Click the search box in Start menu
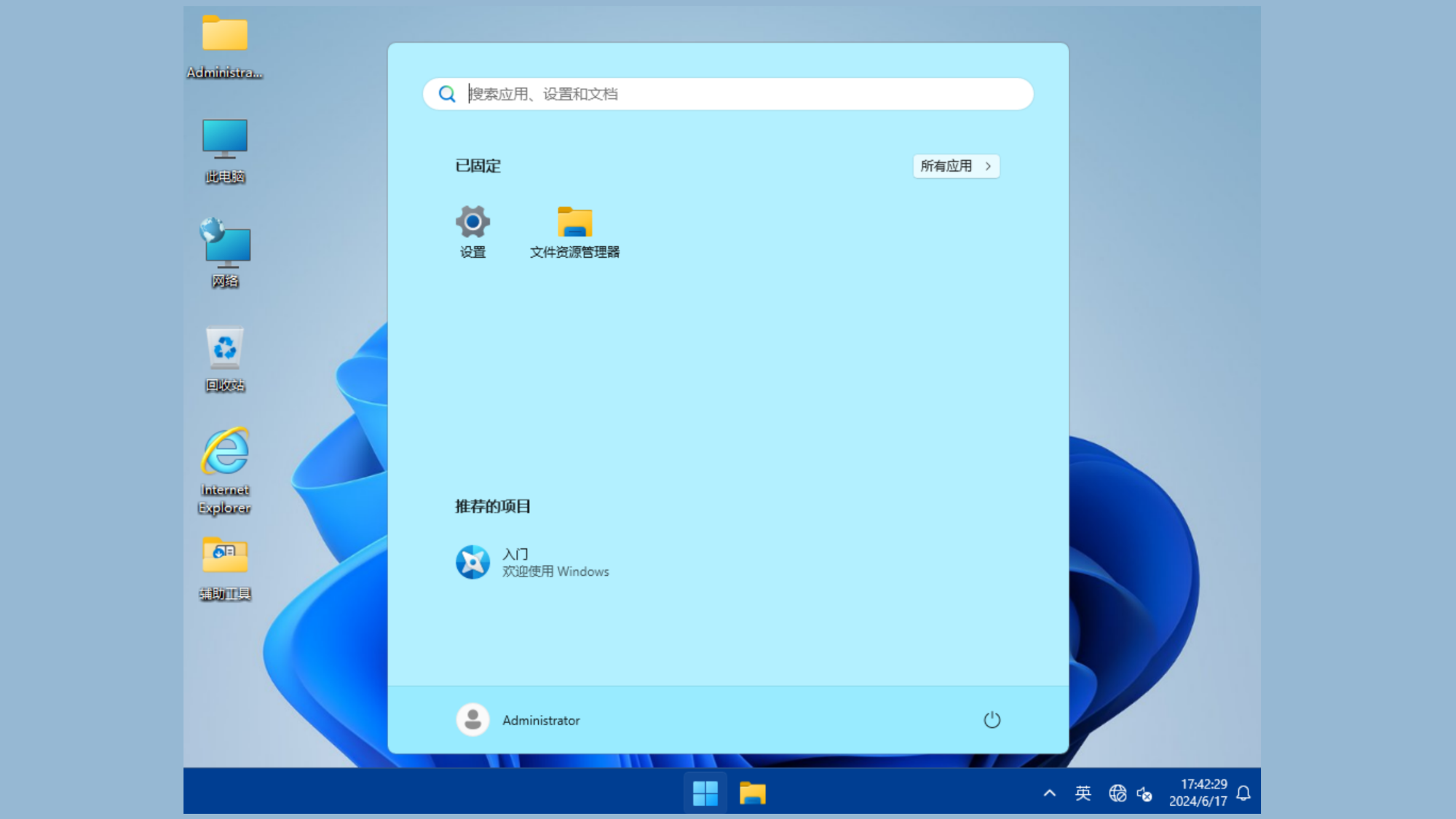 point(727,94)
